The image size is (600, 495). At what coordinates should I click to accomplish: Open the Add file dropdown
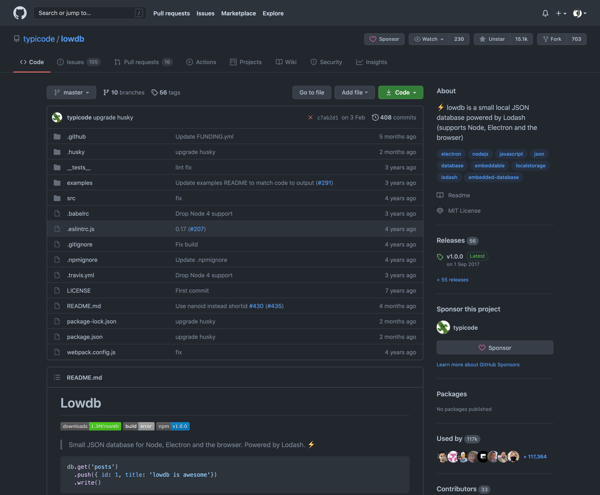354,93
